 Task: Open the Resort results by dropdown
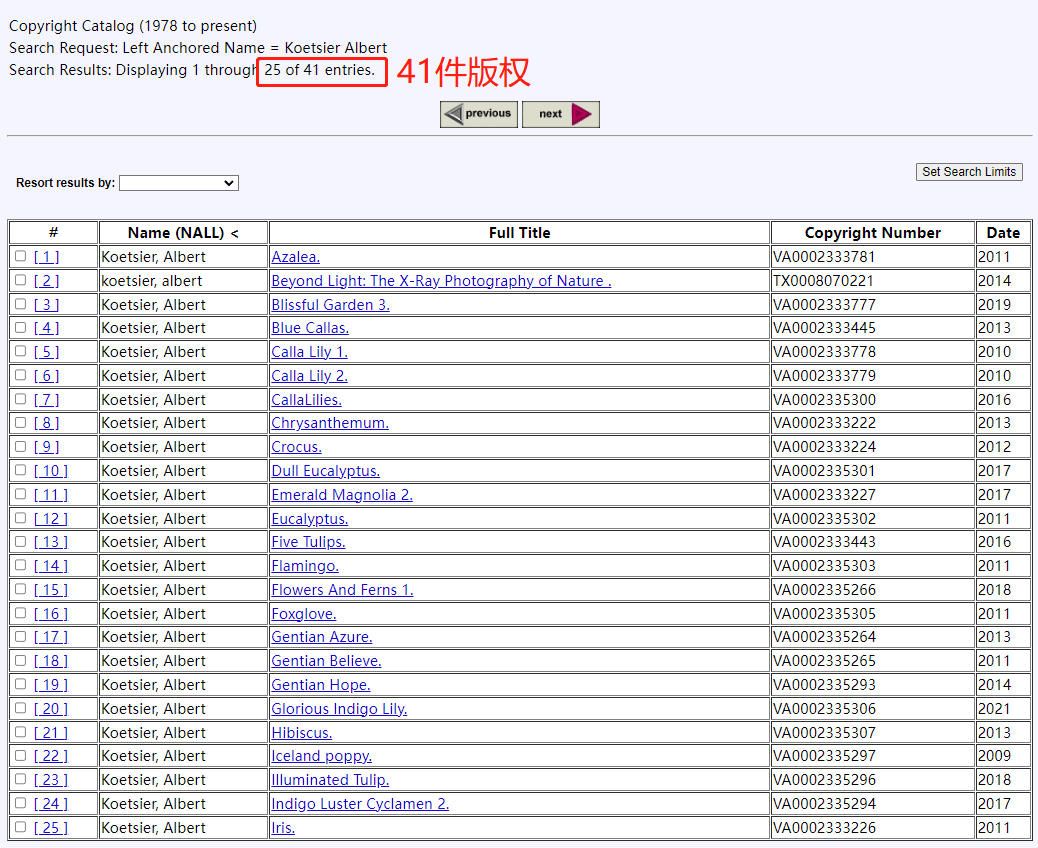(x=179, y=183)
